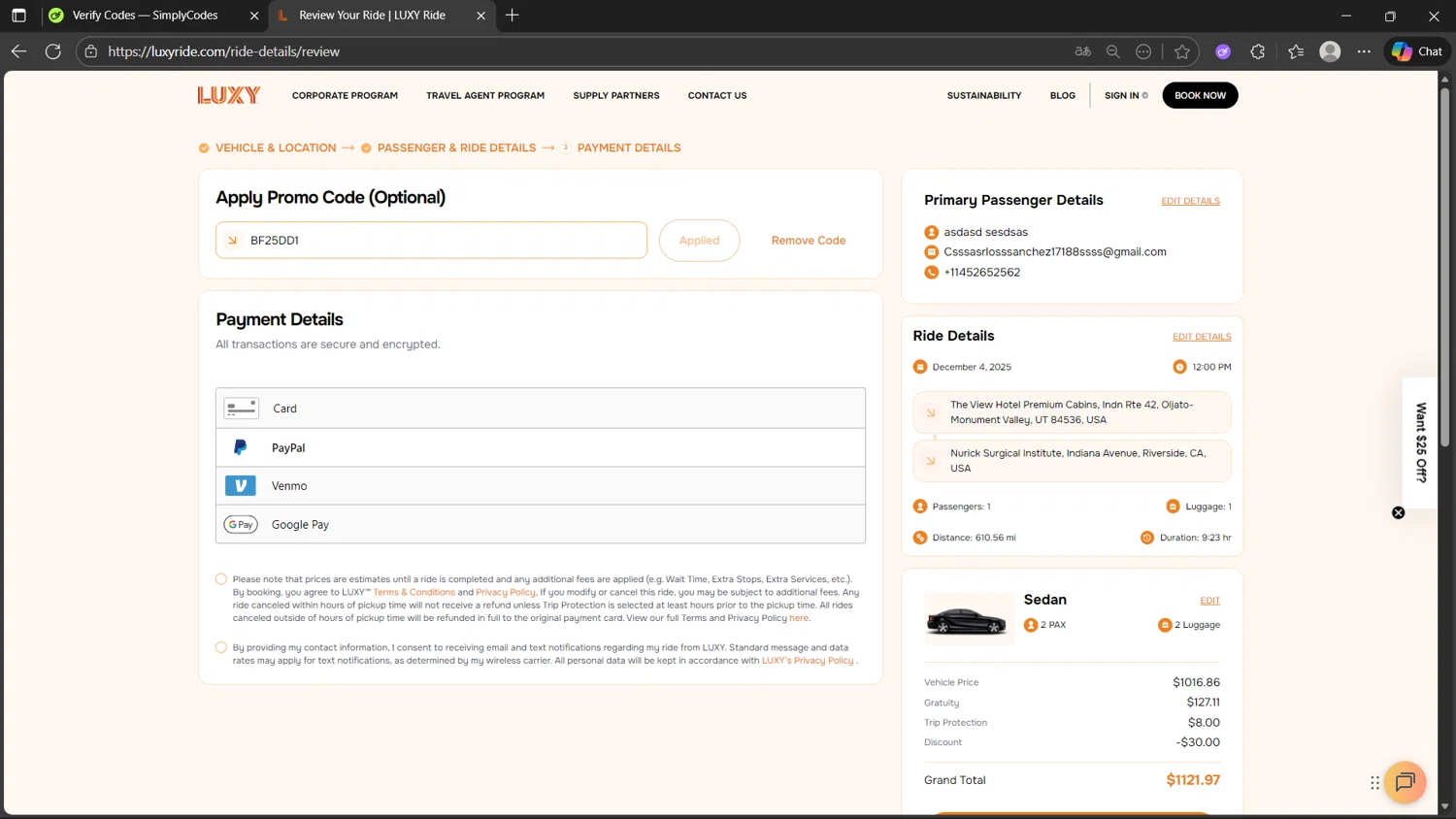This screenshot has height=819, width=1456.
Task: Click the 'here' terms link
Action: (799, 618)
